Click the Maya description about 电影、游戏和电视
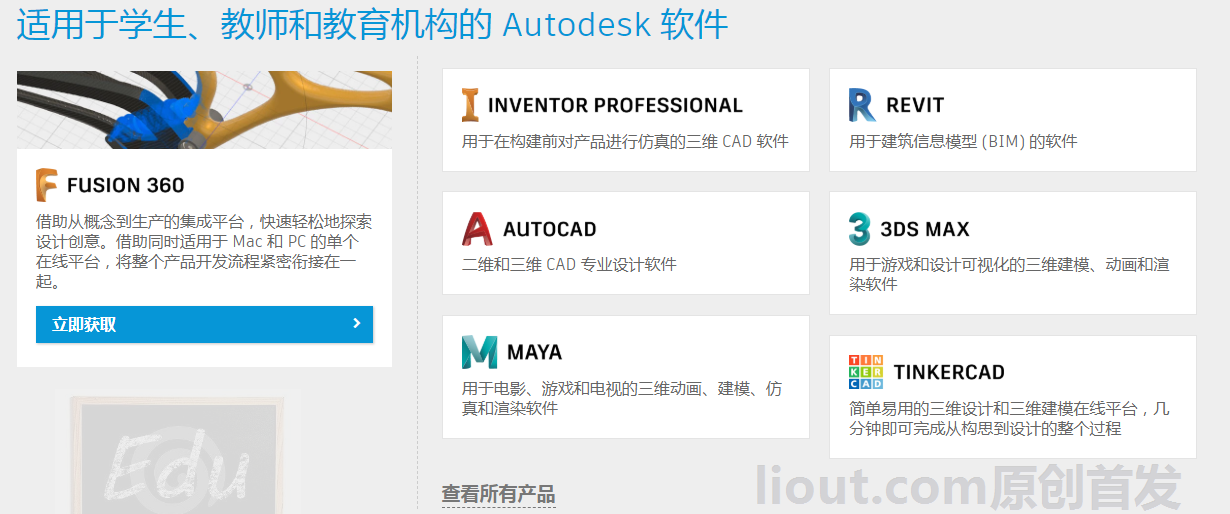This screenshot has height=514, width=1230. tap(622, 398)
